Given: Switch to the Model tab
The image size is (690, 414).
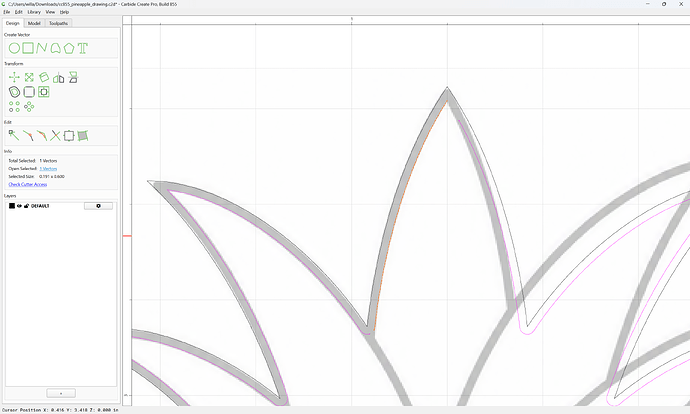Looking at the screenshot, I should [34, 23].
